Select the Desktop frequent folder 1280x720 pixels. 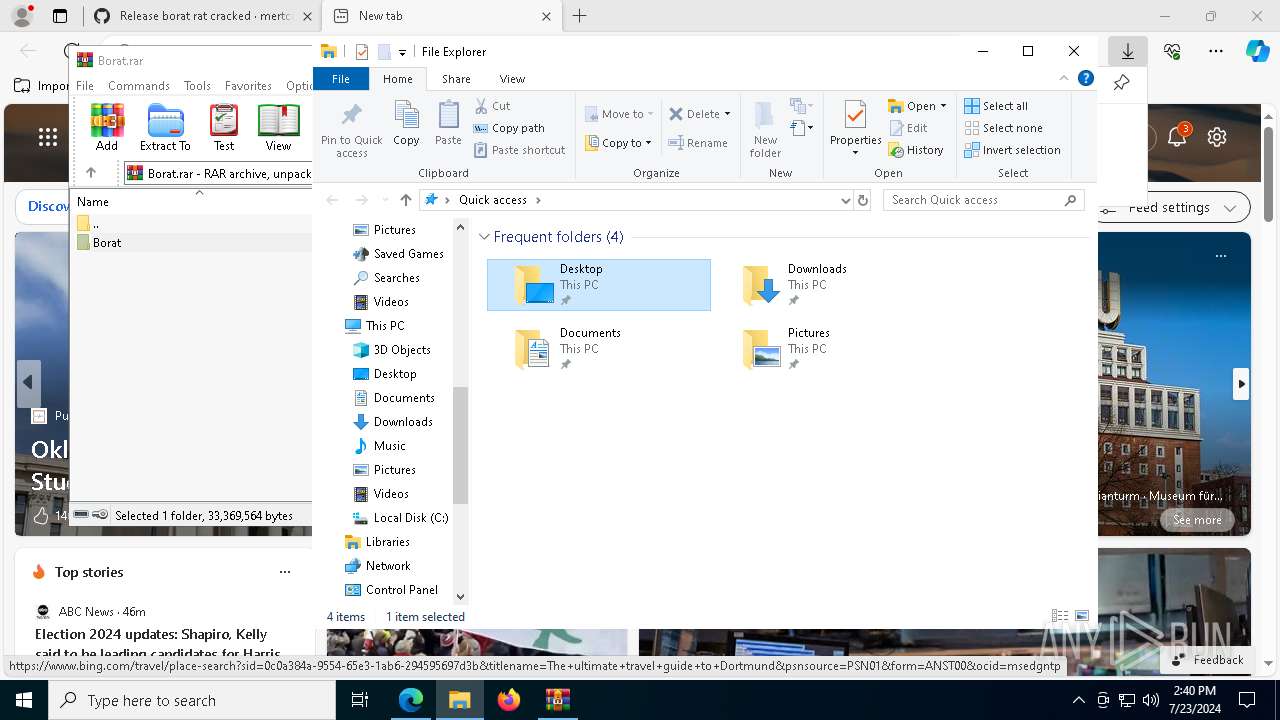599,285
